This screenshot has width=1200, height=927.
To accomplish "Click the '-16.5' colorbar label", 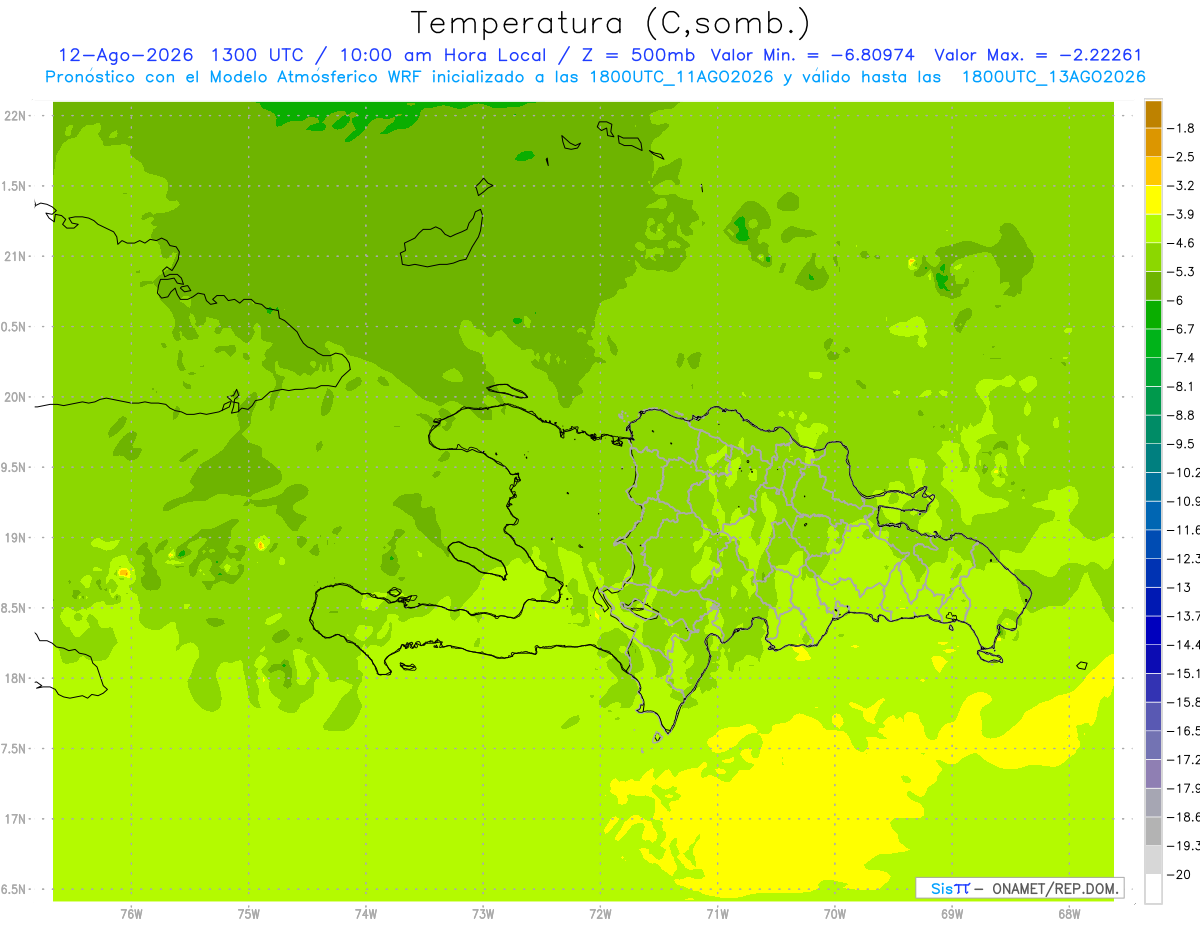I will point(1185,731).
